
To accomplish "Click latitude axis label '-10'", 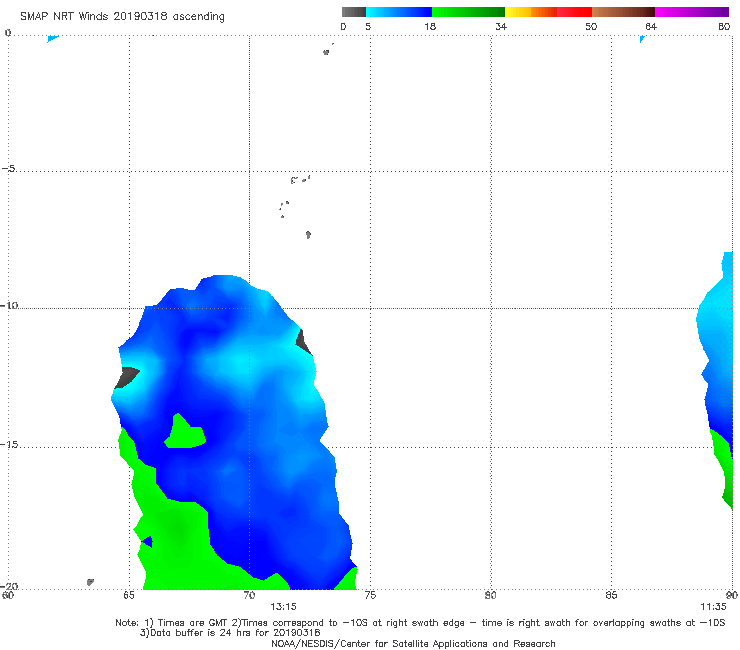I will [x=9, y=305].
